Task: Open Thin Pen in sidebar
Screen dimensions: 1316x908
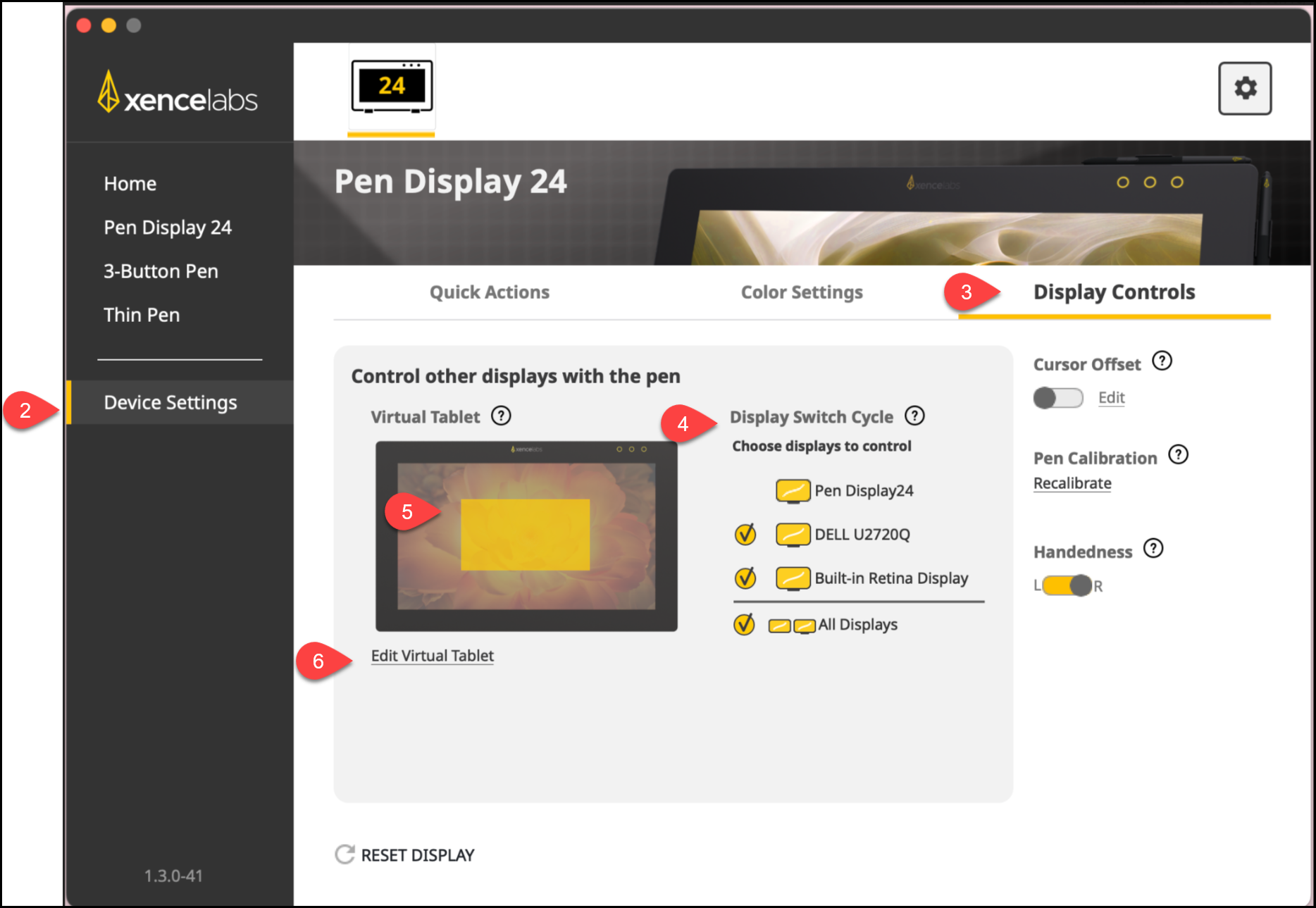Action: pyautogui.click(x=142, y=315)
